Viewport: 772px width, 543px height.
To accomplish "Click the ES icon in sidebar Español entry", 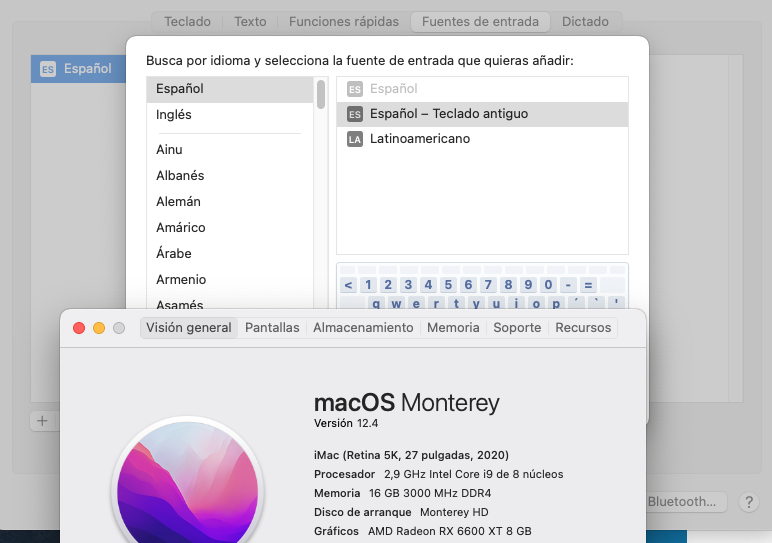I will [x=48, y=69].
